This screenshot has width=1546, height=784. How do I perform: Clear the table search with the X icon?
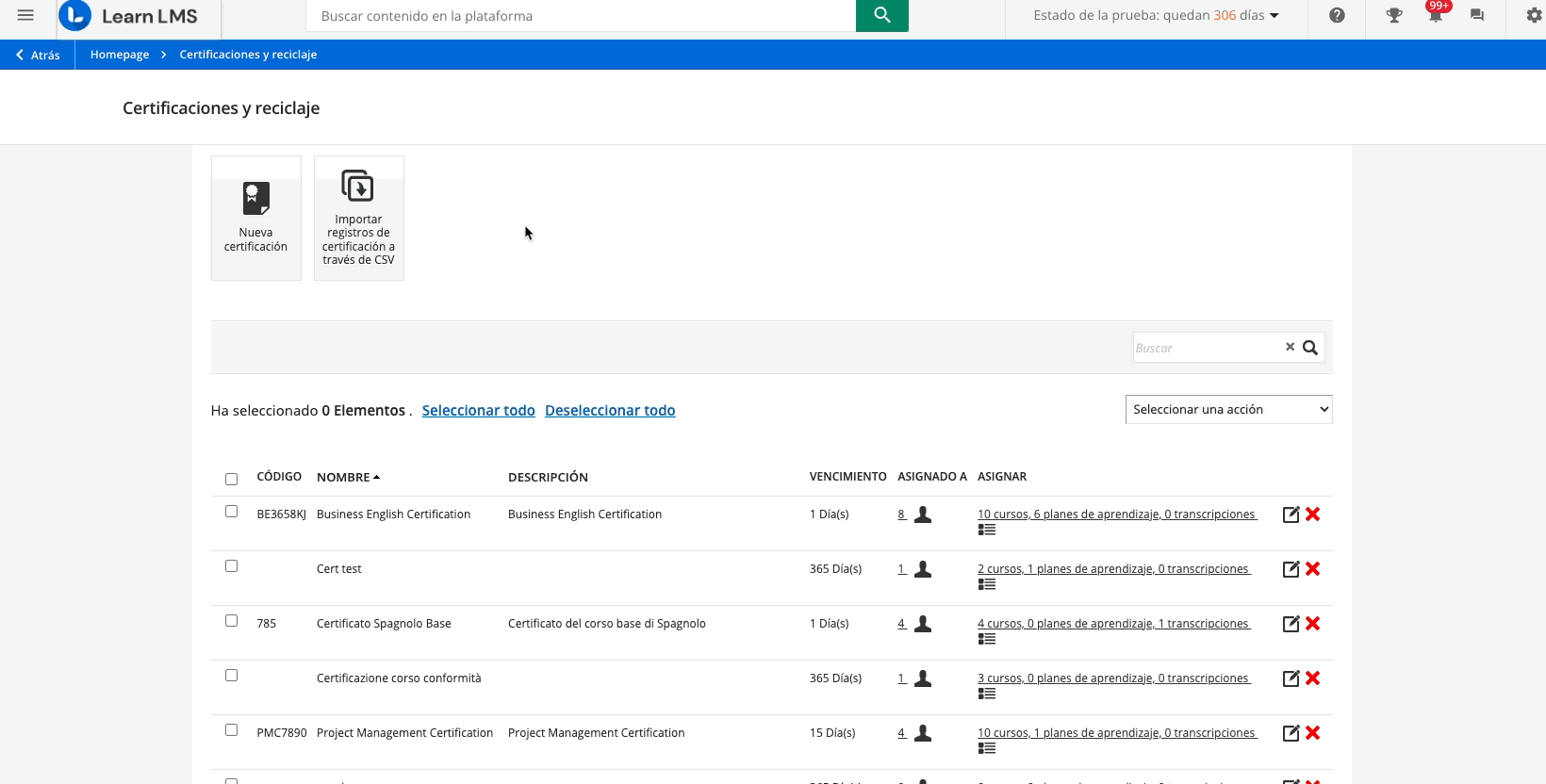[1290, 347]
